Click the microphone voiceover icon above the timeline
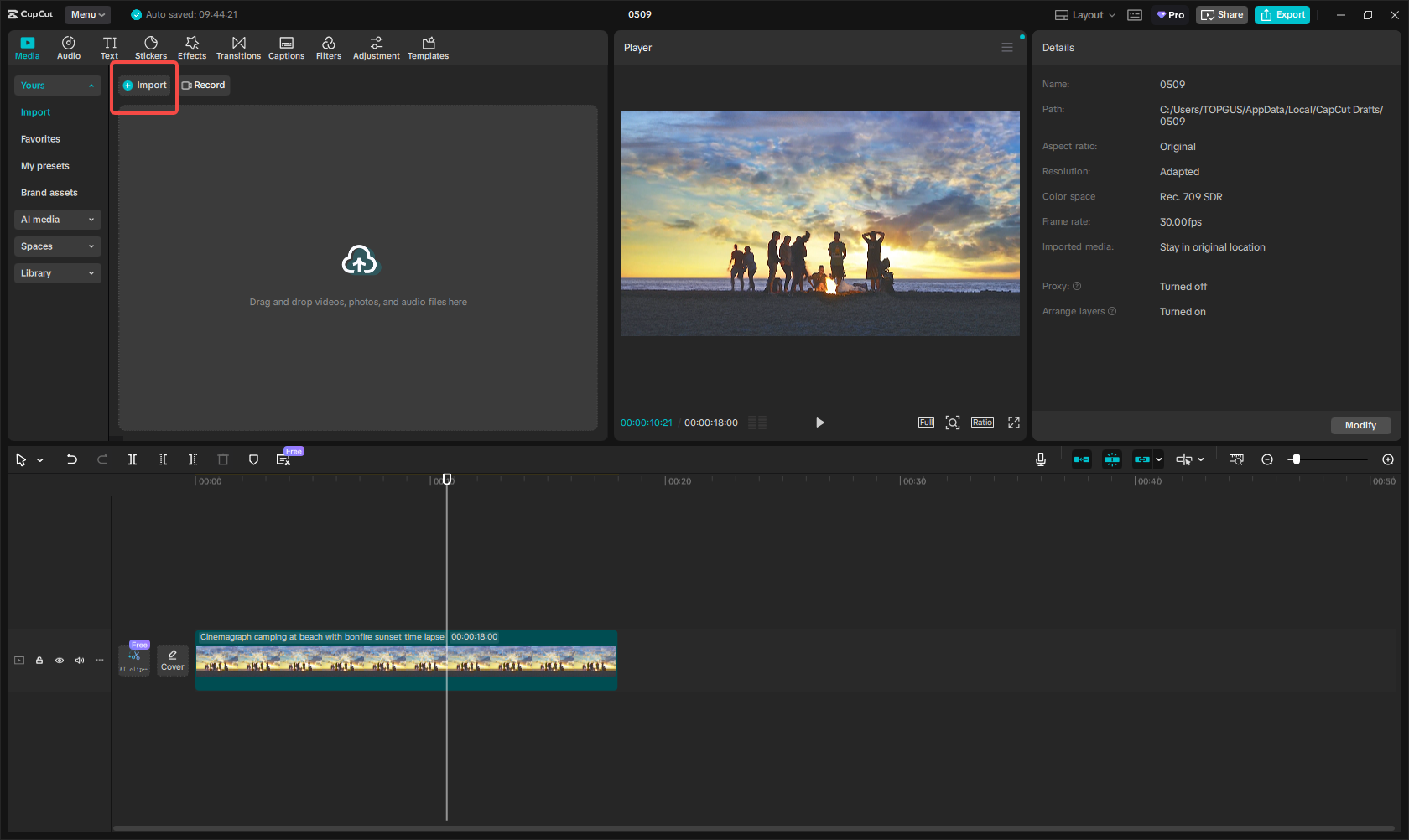1409x840 pixels. coord(1040,459)
